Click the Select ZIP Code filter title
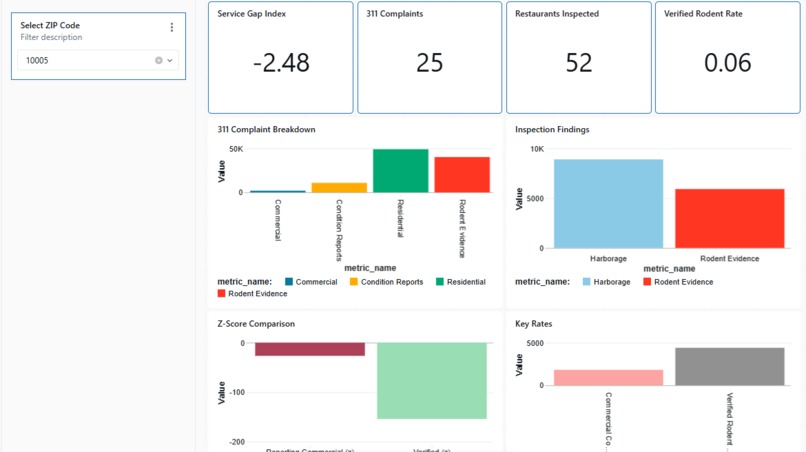Viewport: 806px width, 452px height. pos(50,25)
